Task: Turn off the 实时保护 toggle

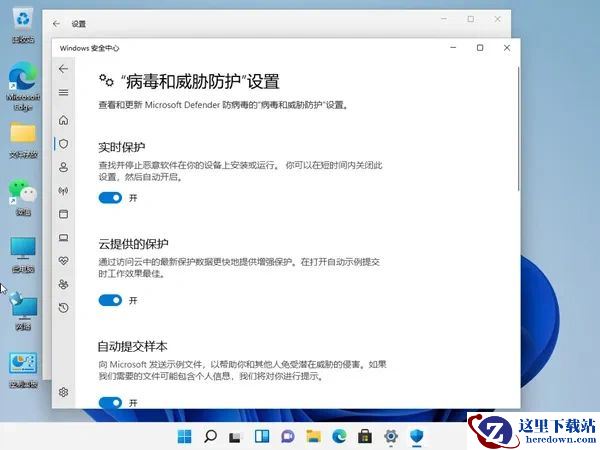Action: pos(110,198)
